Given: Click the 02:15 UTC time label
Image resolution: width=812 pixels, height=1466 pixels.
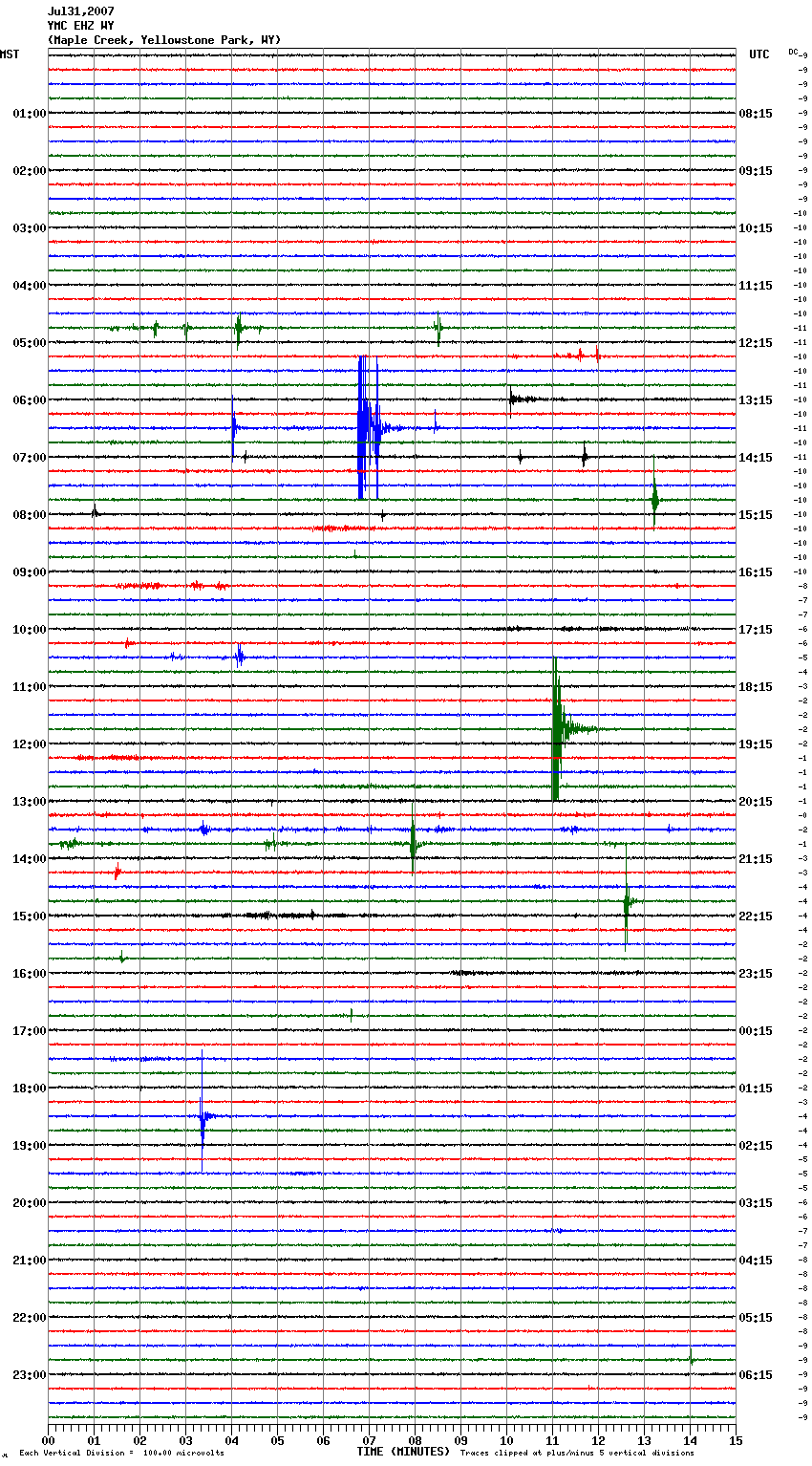Looking at the screenshot, I should [x=756, y=1146].
